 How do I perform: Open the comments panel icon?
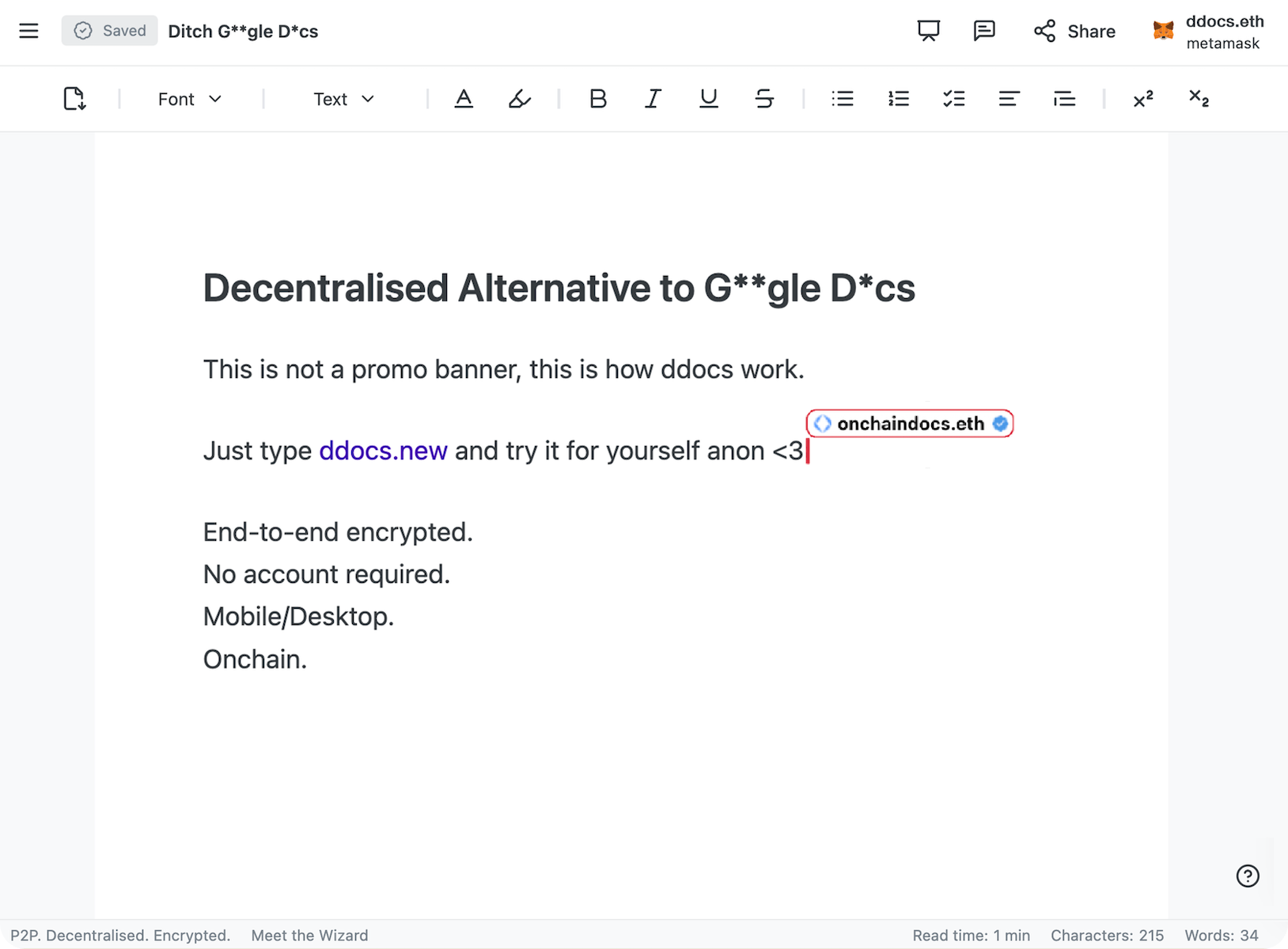click(983, 31)
